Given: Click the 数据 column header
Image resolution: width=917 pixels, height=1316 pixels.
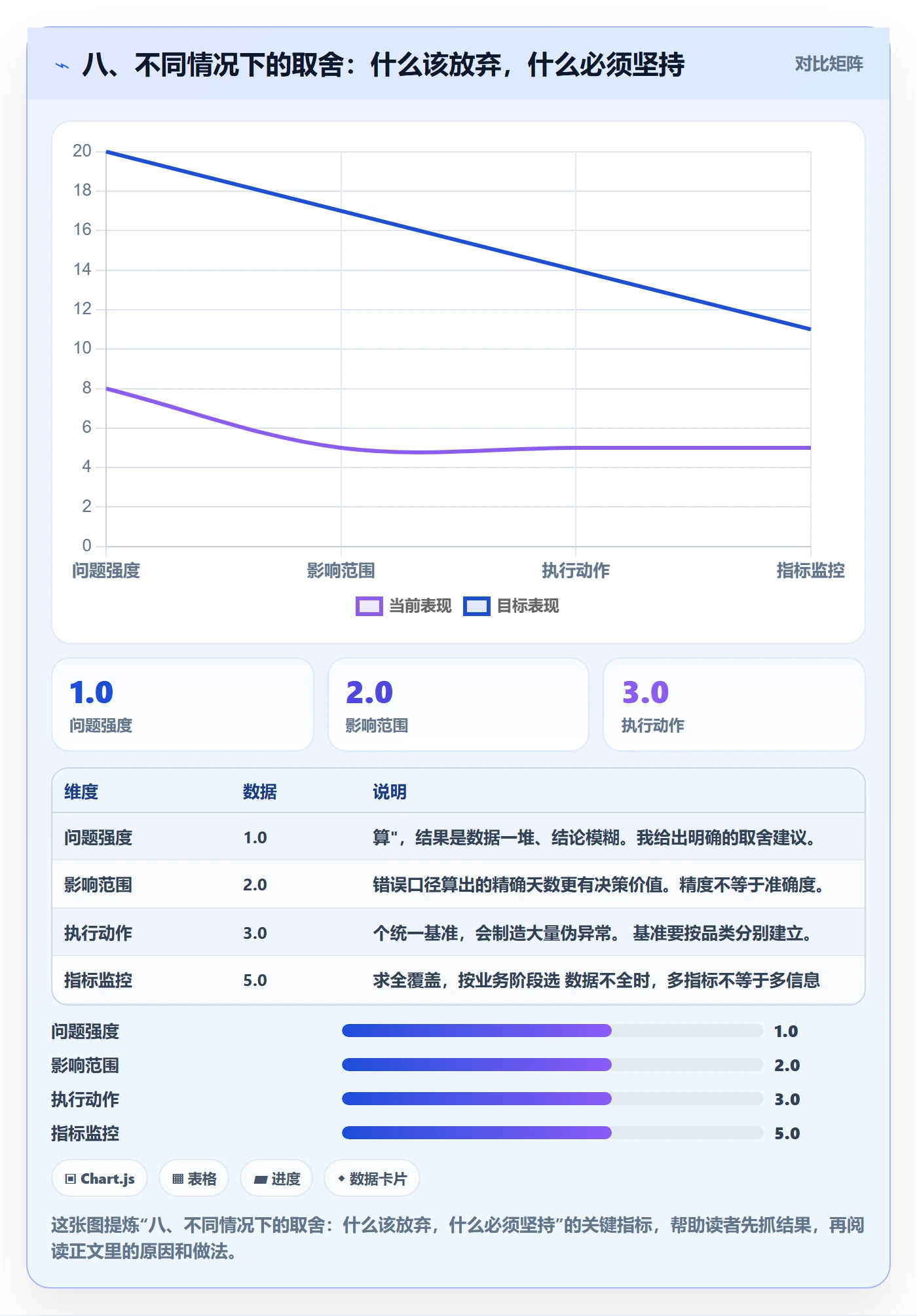Looking at the screenshot, I should tap(260, 792).
